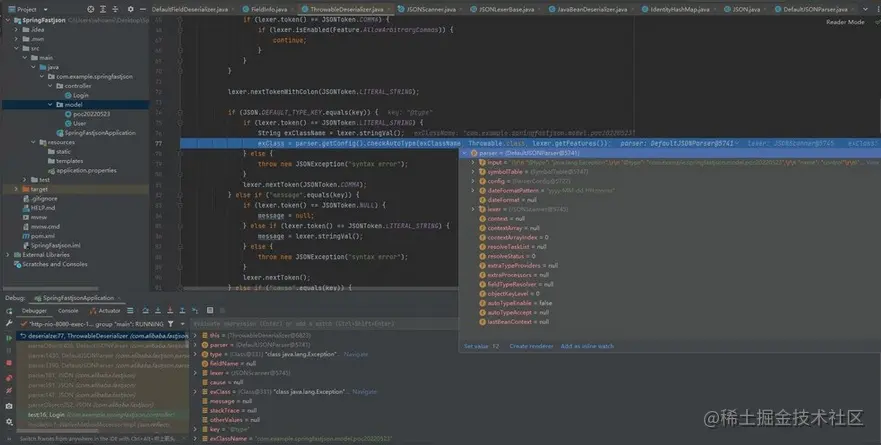Click Set value link in popup

click(x=476, y=346)
